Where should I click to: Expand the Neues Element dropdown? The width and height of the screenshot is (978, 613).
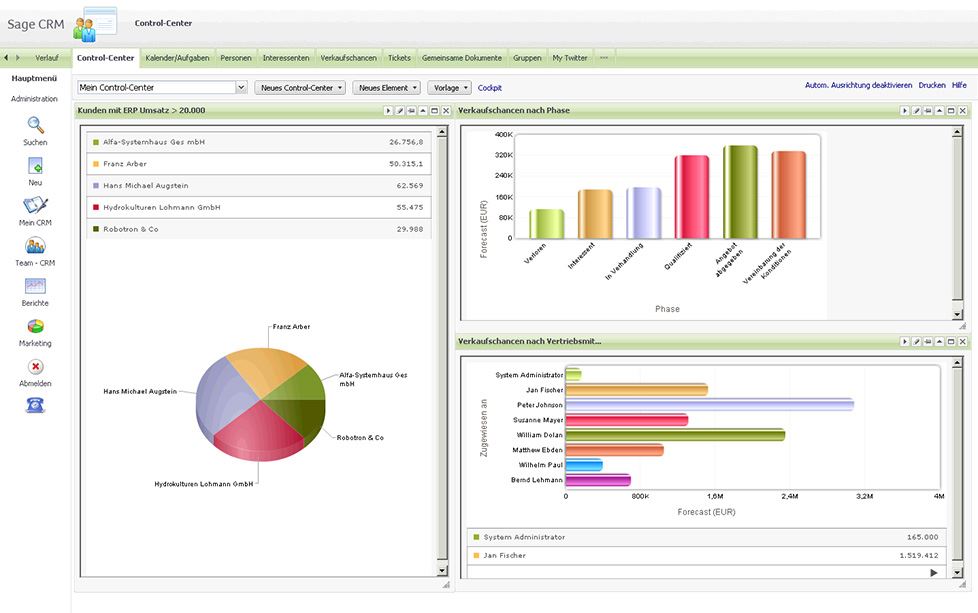coord(387,88)
